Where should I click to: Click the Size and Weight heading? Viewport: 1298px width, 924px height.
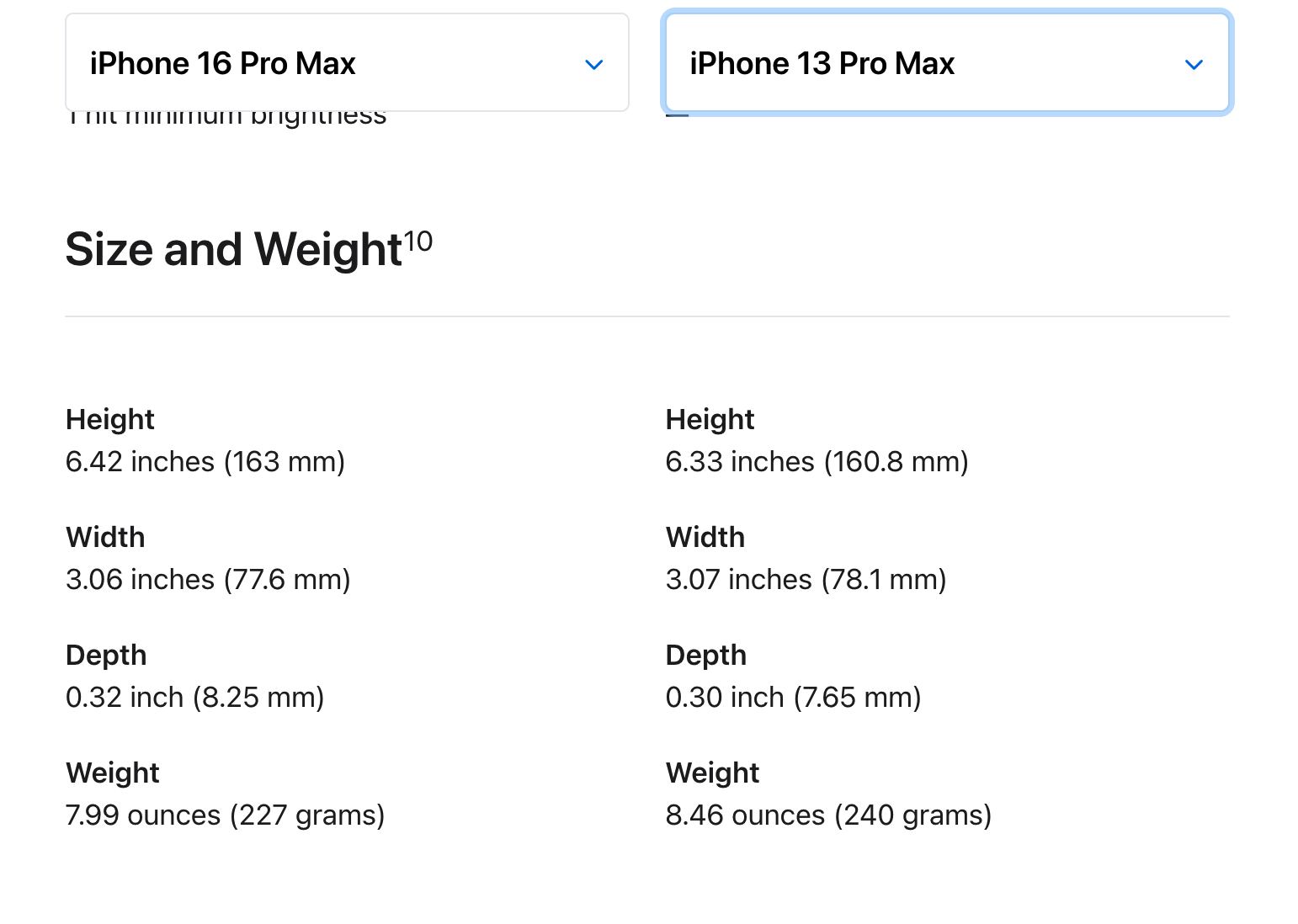click(x=234, y=250)
